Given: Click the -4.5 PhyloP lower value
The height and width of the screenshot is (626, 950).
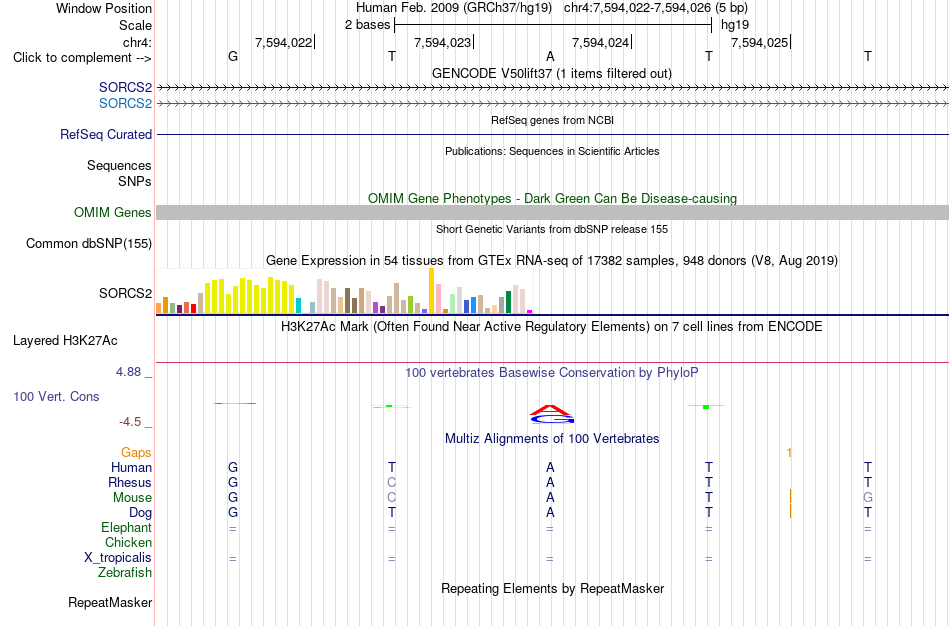Looking at the screenshot, I should (130, 422).
